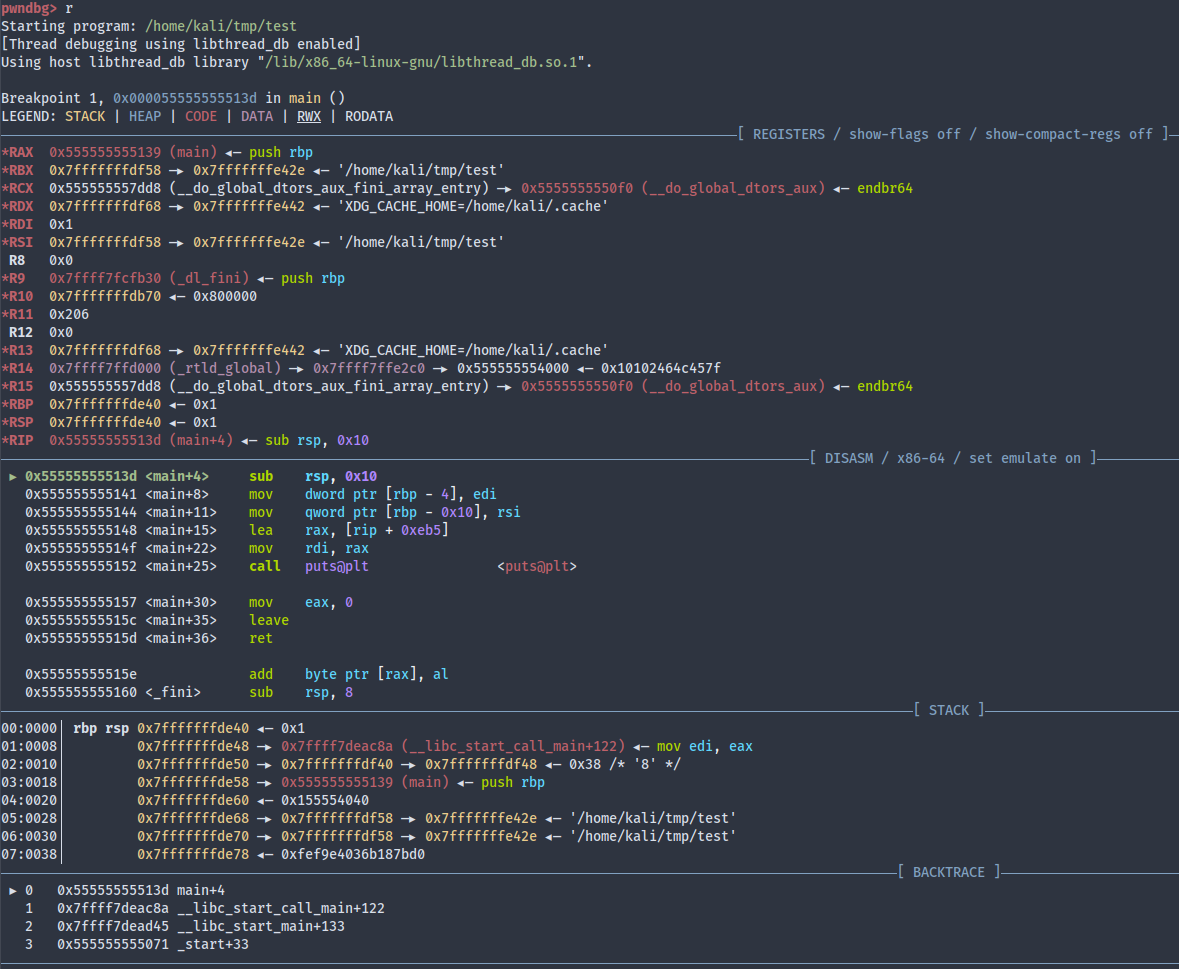Click the current-instruction arrow in the disassembly

tap(13, 476)
